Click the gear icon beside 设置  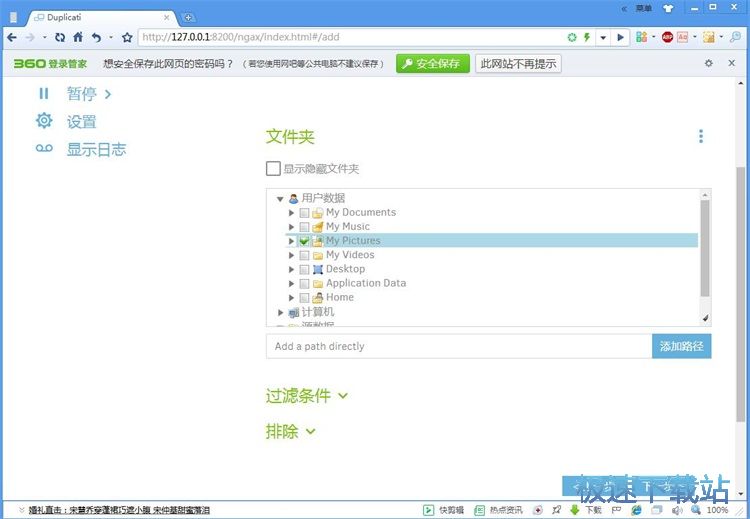click(x=44, y=121)
